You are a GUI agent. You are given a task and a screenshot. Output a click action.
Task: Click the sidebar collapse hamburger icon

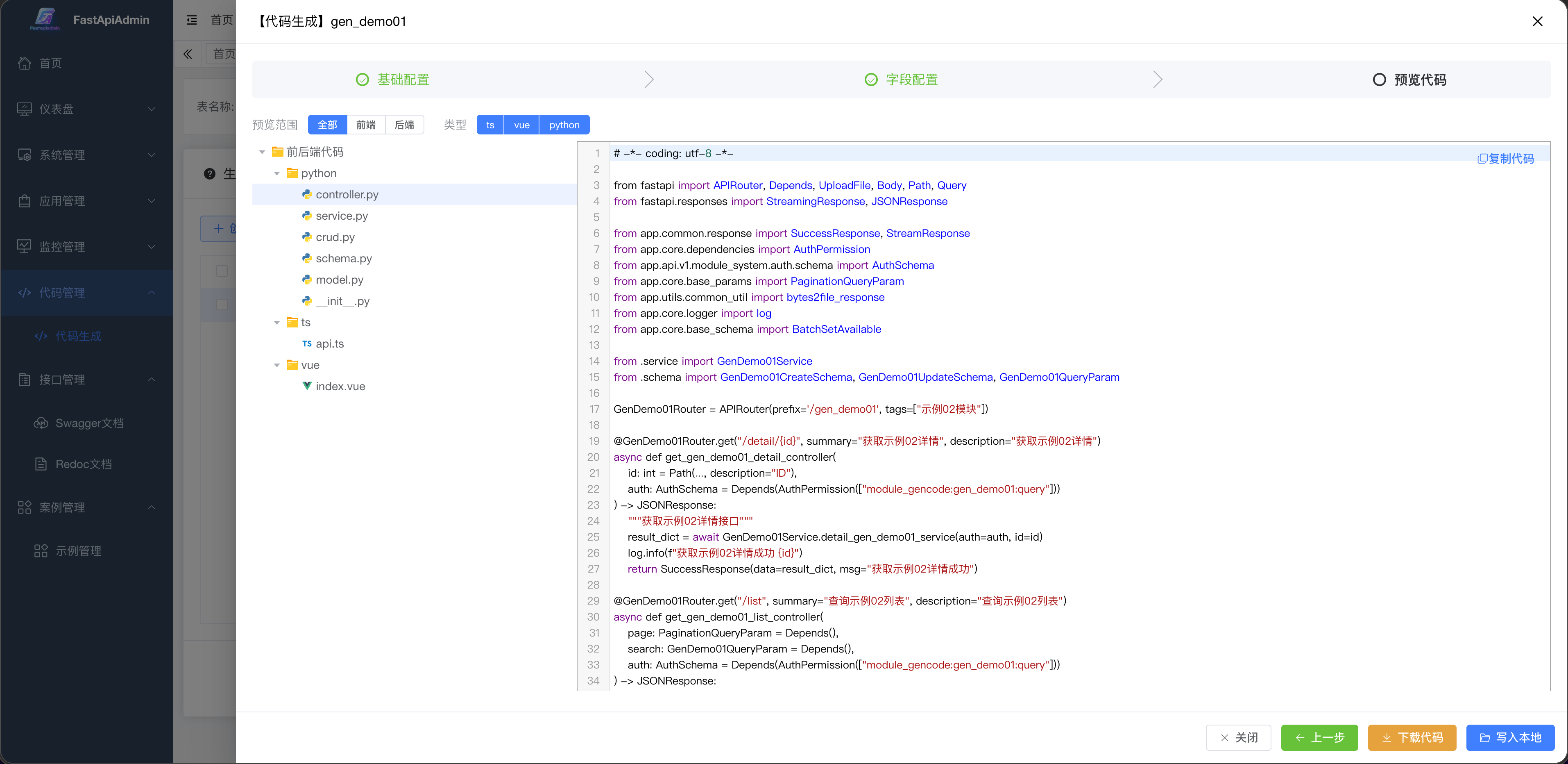[192, 20]
